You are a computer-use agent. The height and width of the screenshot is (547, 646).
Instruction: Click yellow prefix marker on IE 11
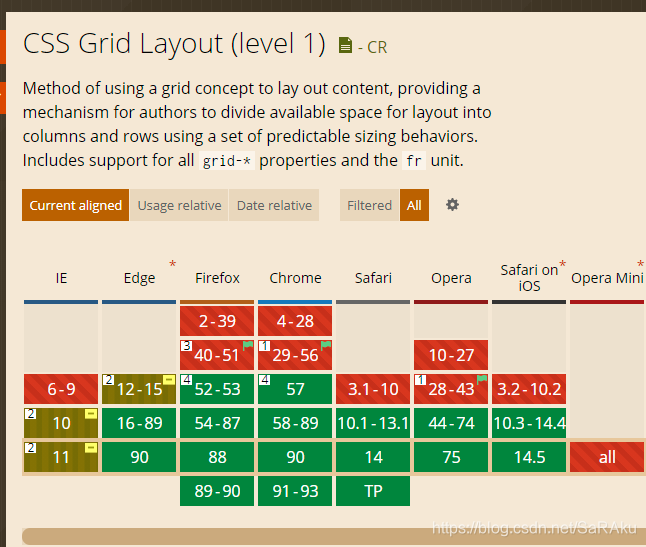(91, 448)
